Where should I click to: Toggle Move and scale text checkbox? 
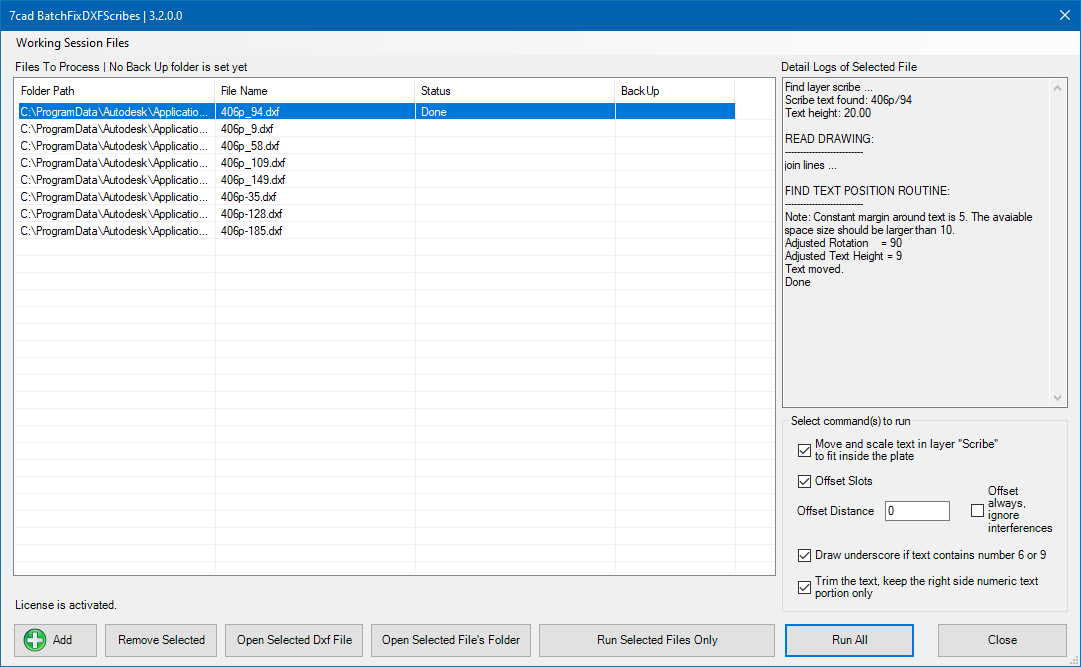click(x=805, y=450)
